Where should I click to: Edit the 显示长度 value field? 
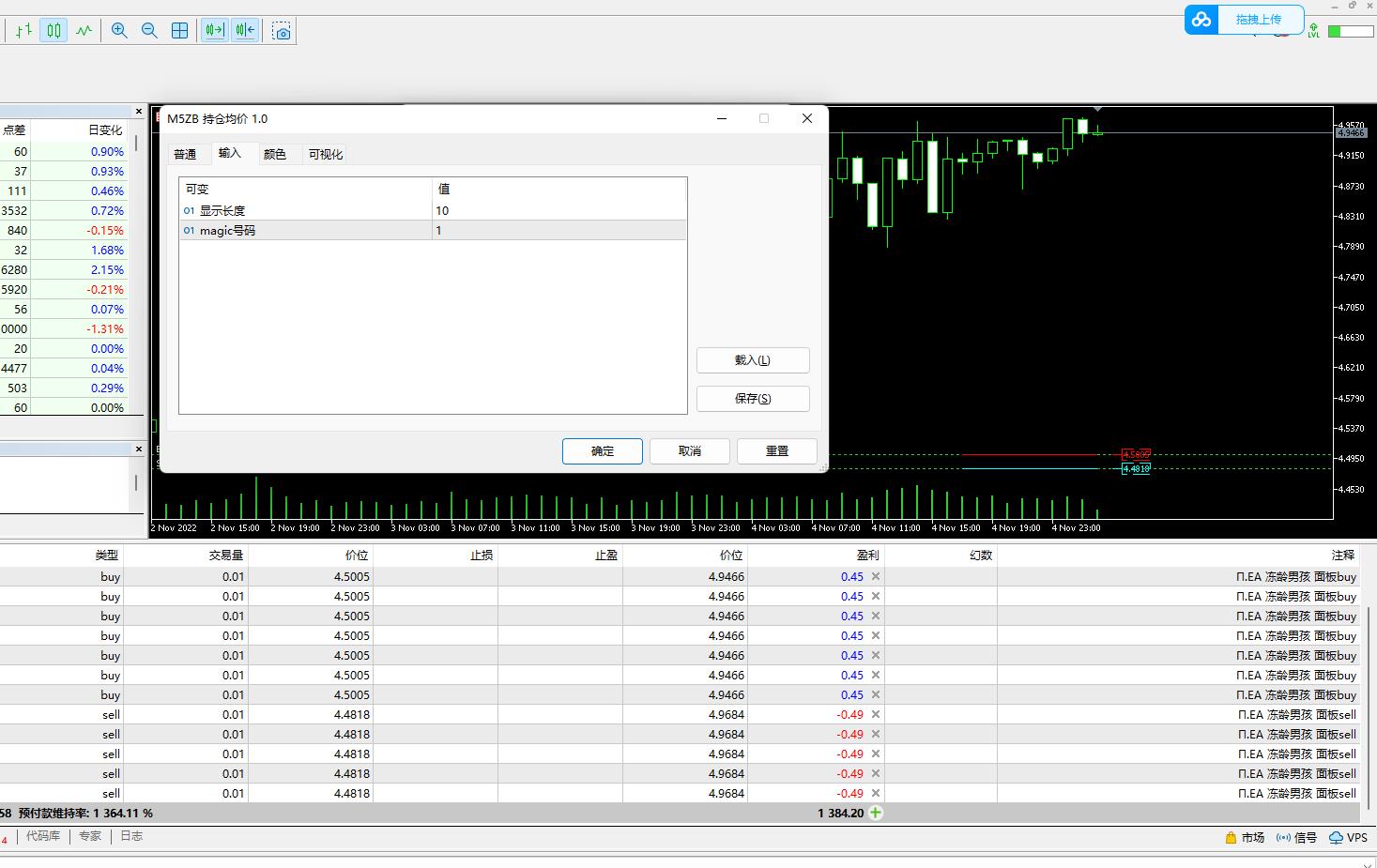tap(559, 210)
